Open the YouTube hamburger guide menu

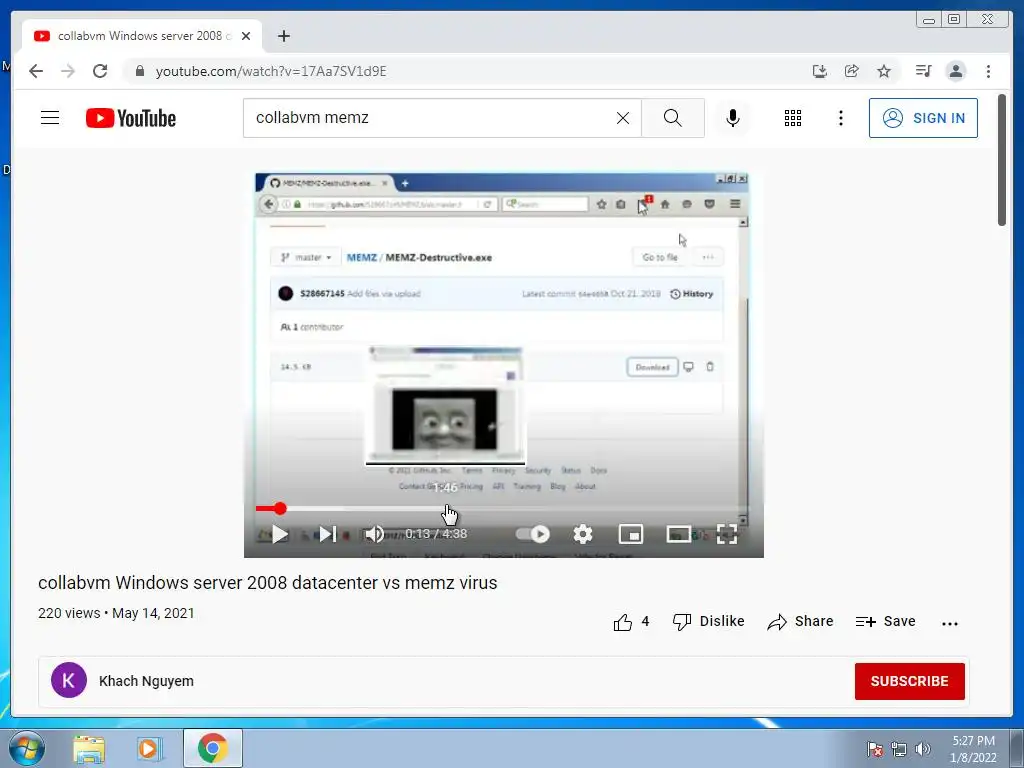click(50, 118)
